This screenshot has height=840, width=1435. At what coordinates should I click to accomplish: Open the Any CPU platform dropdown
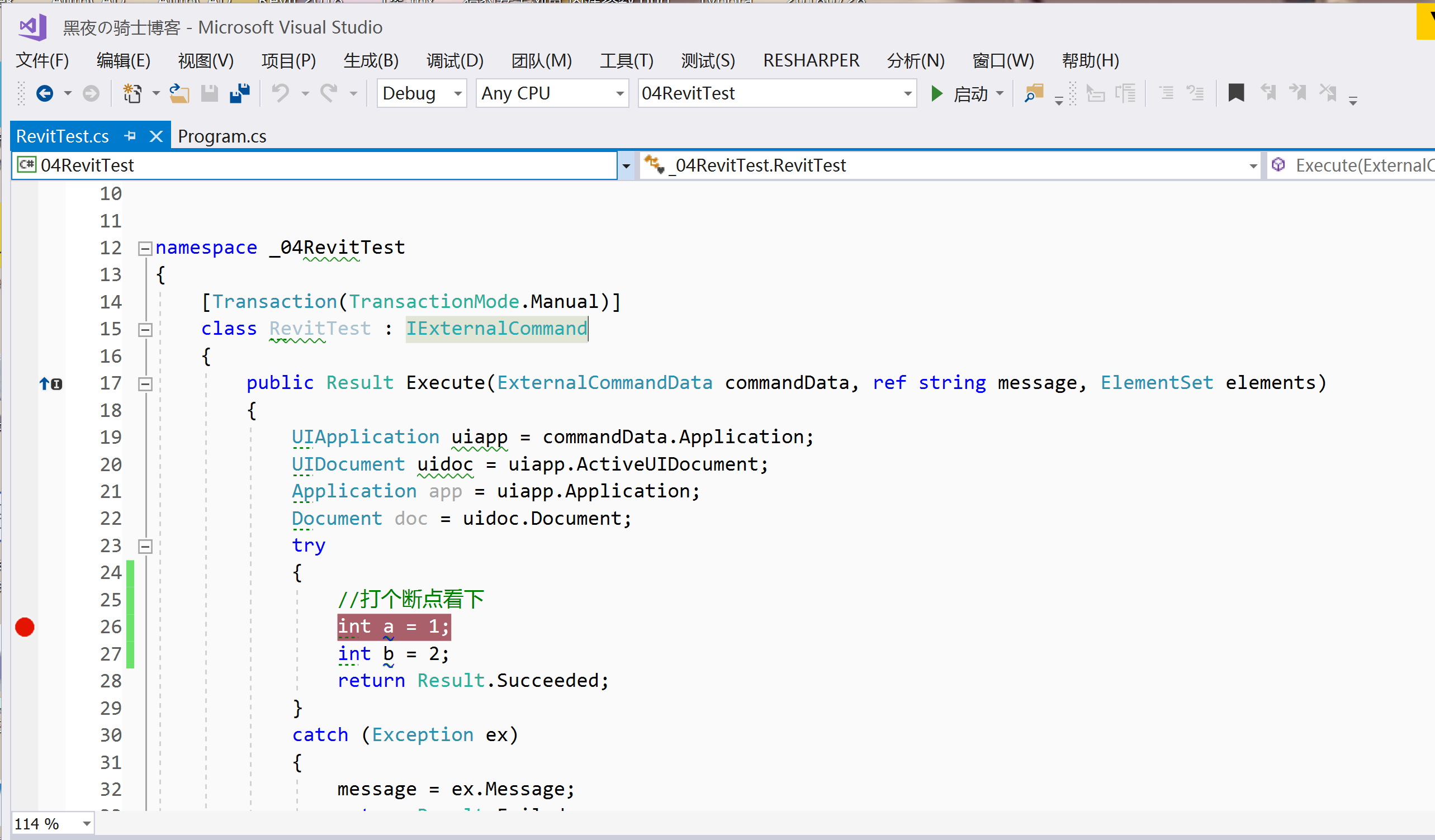point(619,93)
